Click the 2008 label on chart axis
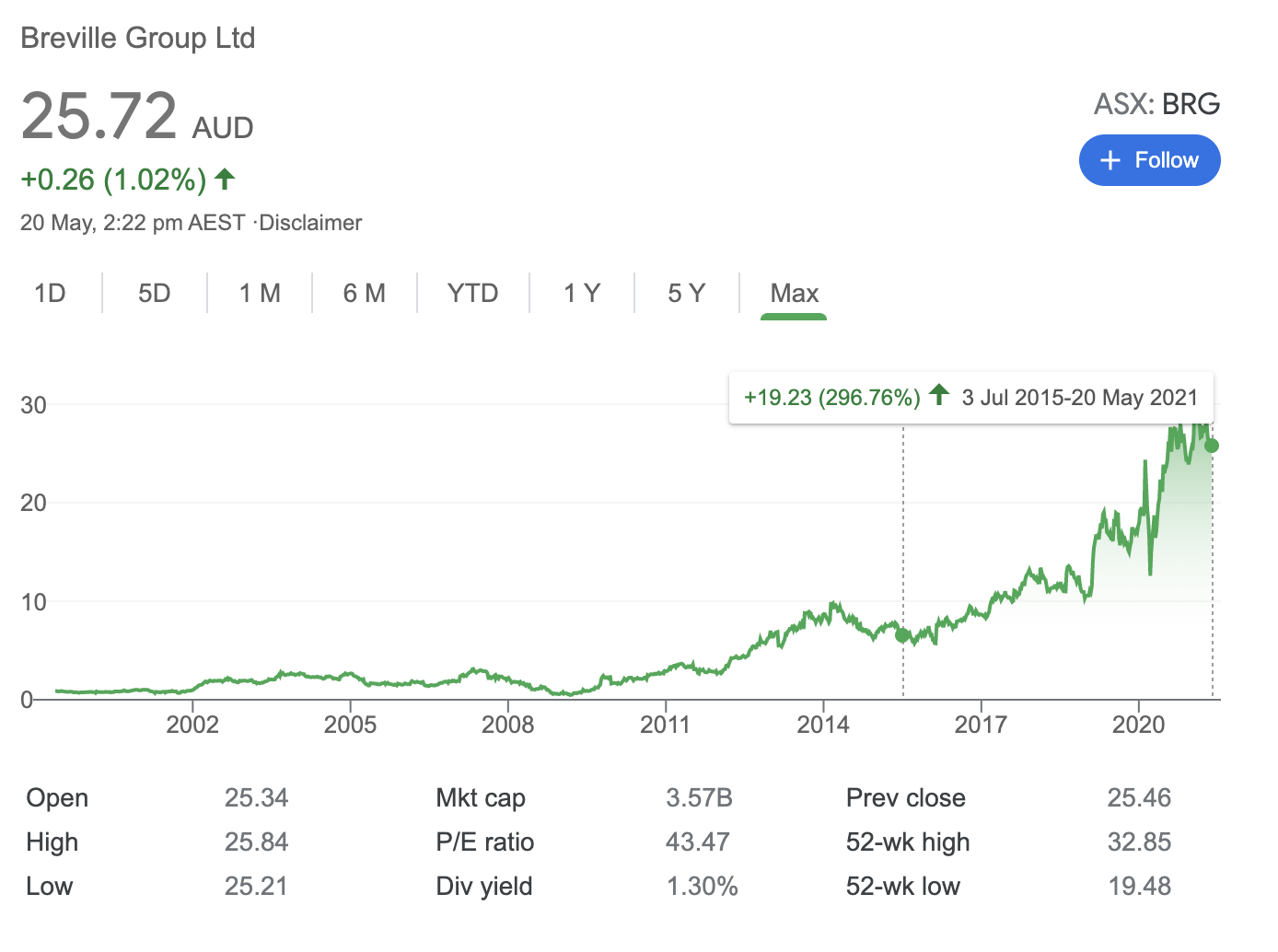 (507, 725)
